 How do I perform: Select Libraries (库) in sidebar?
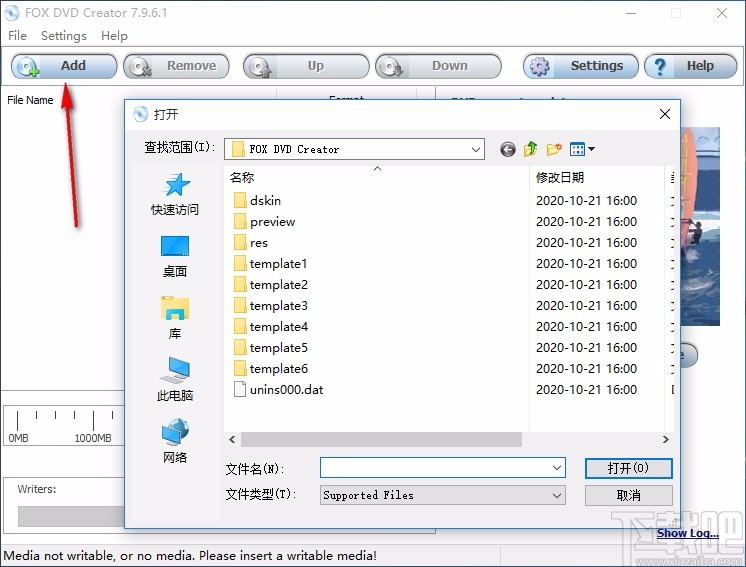pos(175,318)
